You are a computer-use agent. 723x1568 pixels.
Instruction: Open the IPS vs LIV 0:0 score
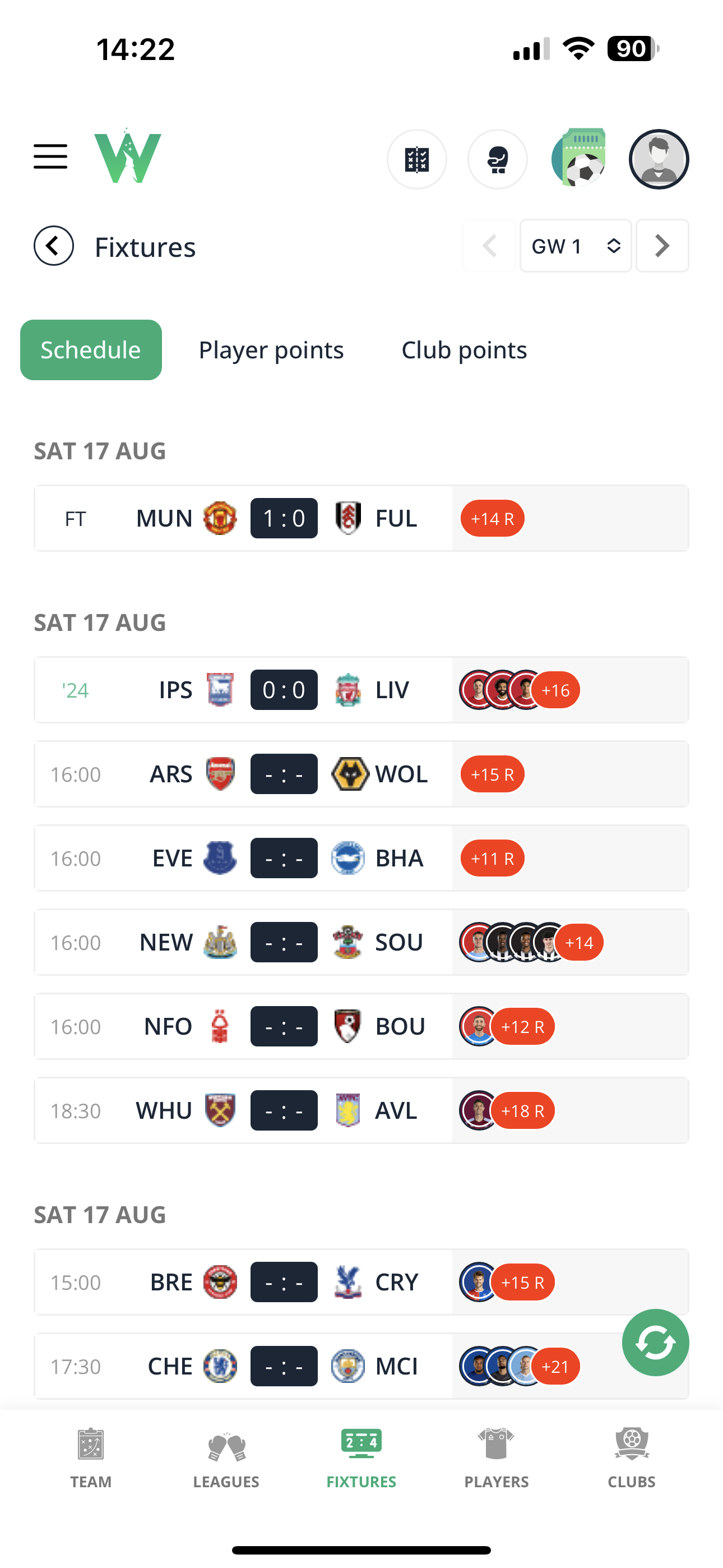(x=284, y=690)
